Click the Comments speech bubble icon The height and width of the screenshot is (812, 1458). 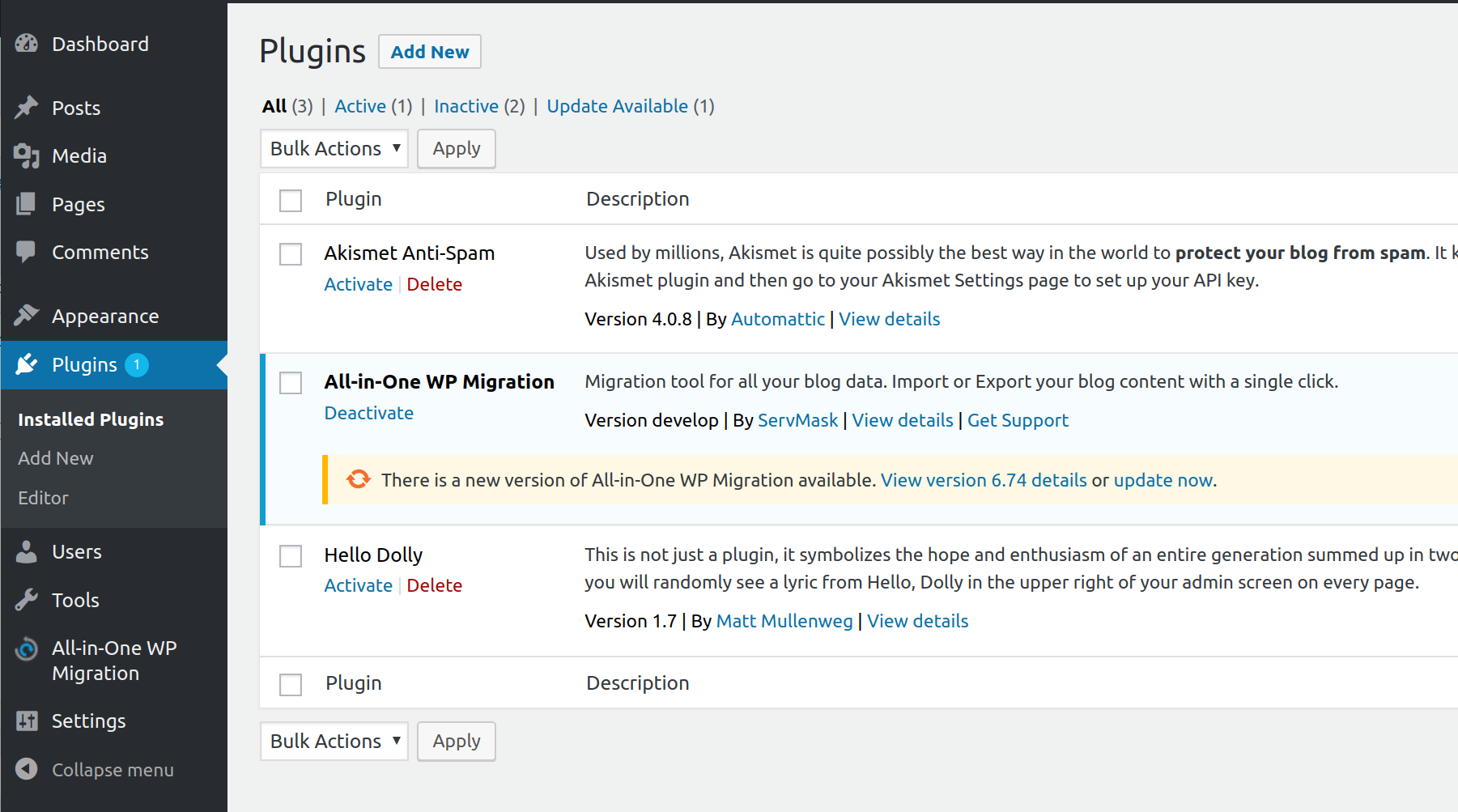pos(27,252)
